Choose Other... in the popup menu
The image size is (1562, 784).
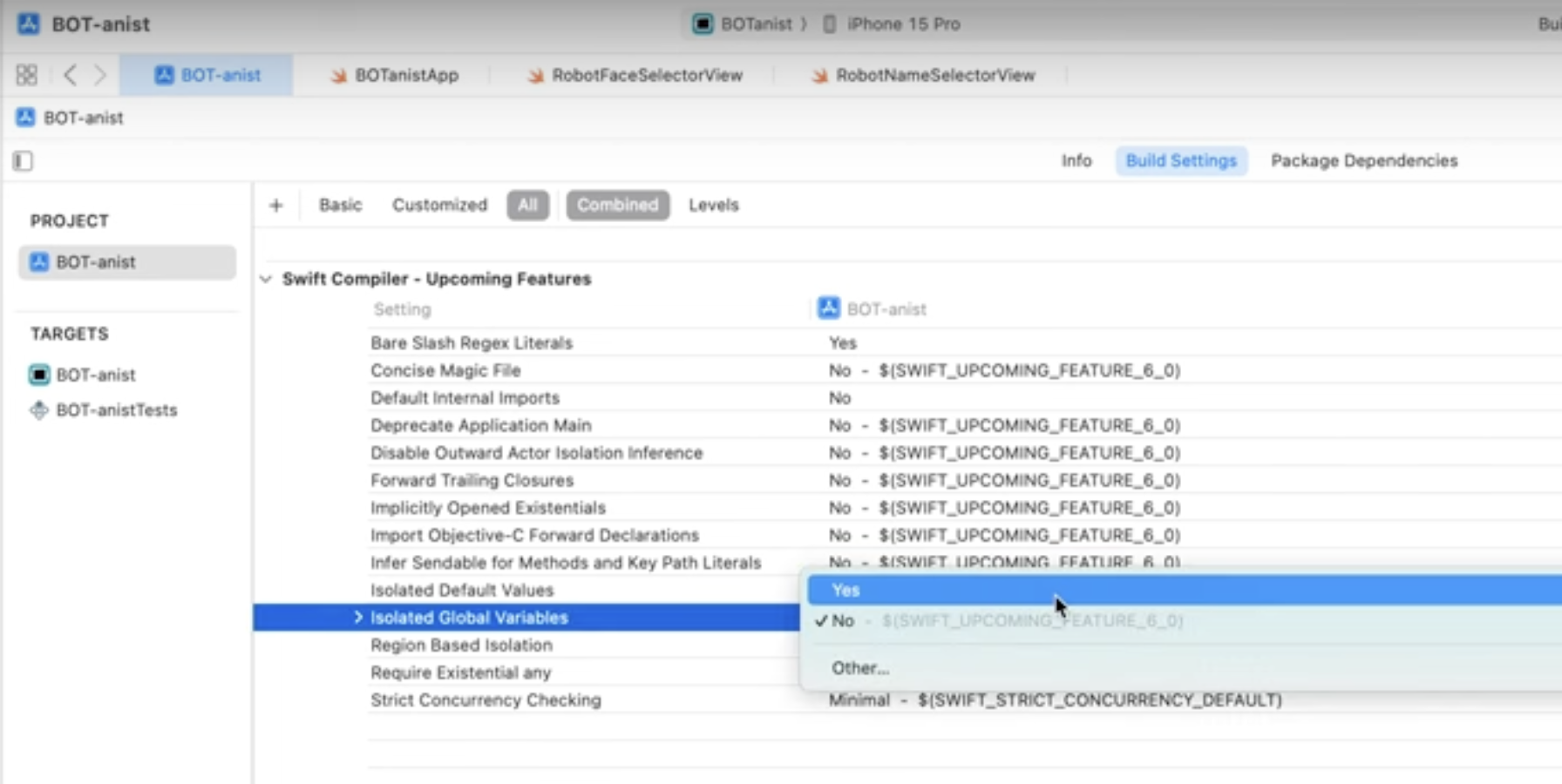[860, 667]
